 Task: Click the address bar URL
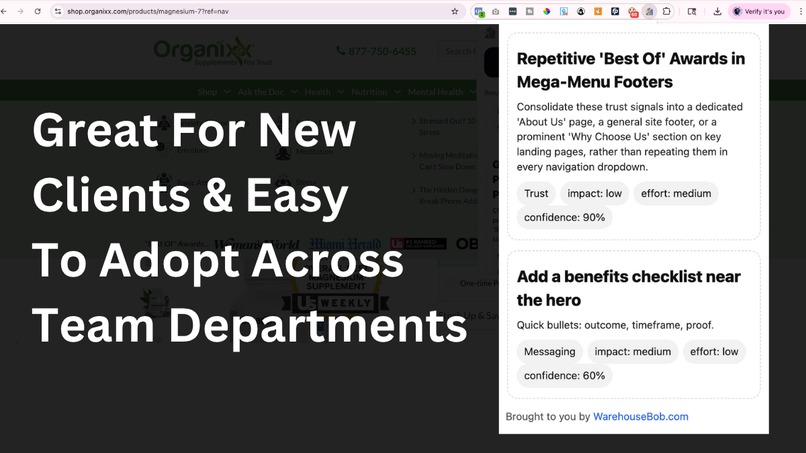148,11
